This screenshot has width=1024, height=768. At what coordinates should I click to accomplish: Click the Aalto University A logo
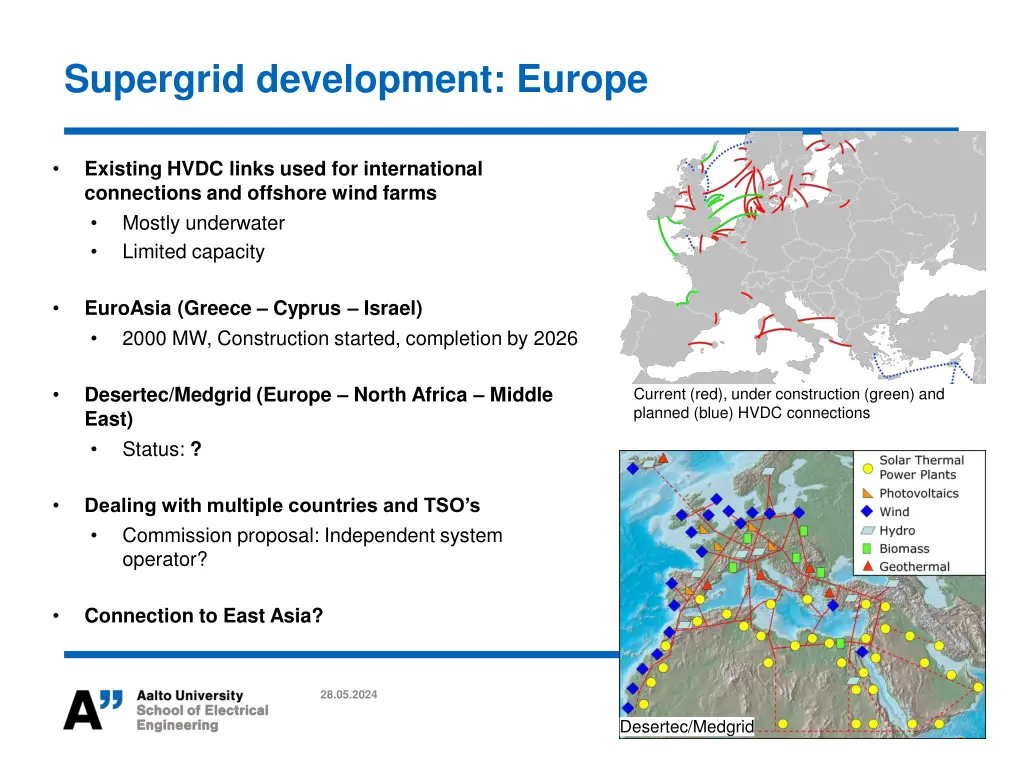point(94,709)
